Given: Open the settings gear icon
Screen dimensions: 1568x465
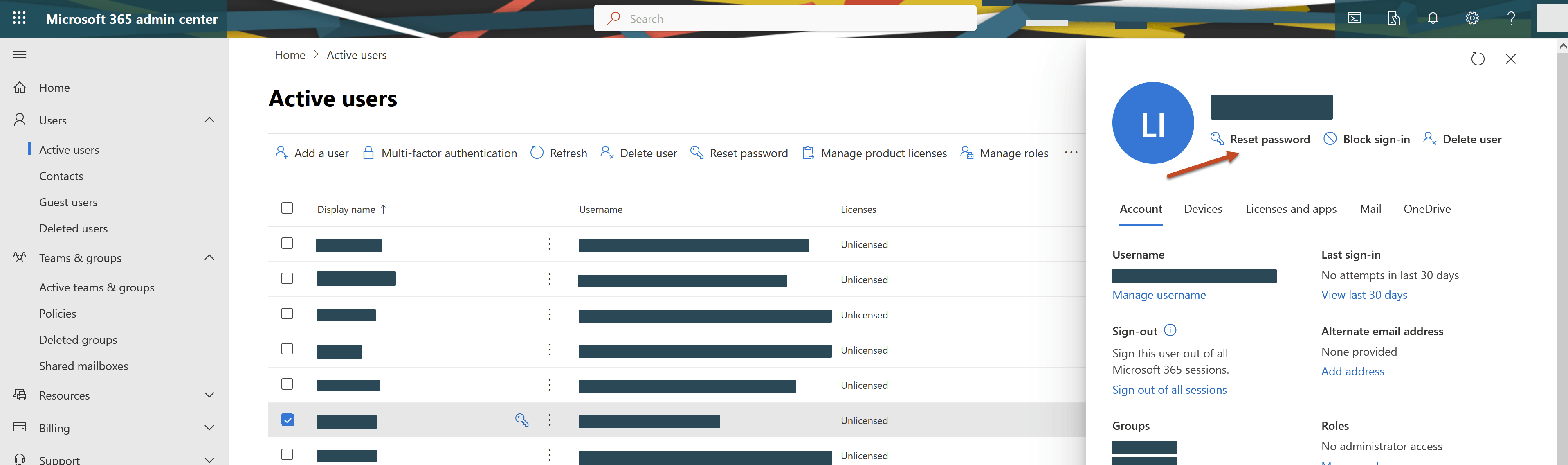Looking at the screenshot, I should 1472,18.
